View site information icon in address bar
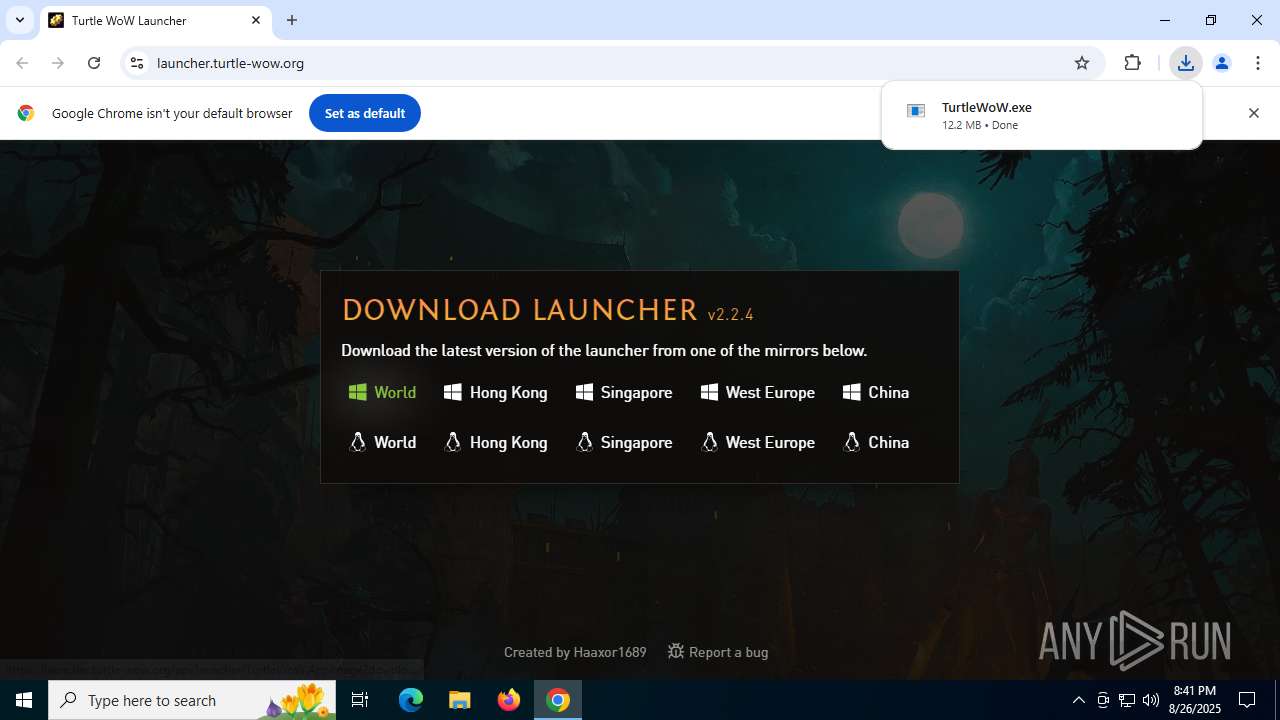The image size is (1280, 720). click(137, 63)
